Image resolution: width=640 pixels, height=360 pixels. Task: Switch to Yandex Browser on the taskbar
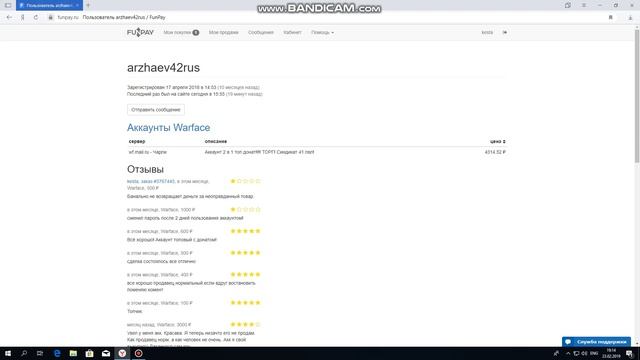pos(122,353)
